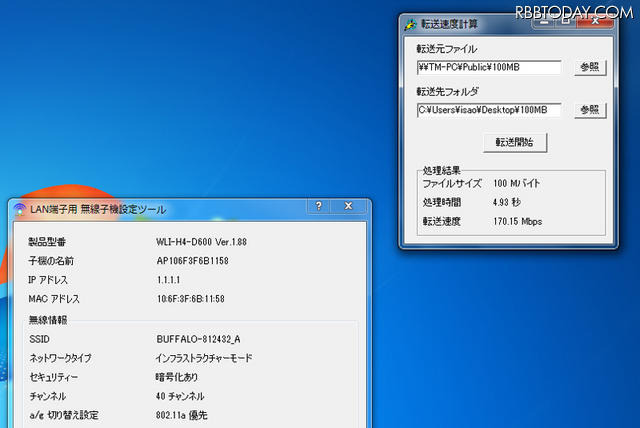Select file size 100 Mバイト value
The image size is (640, 428).
[x=516, y=183]
